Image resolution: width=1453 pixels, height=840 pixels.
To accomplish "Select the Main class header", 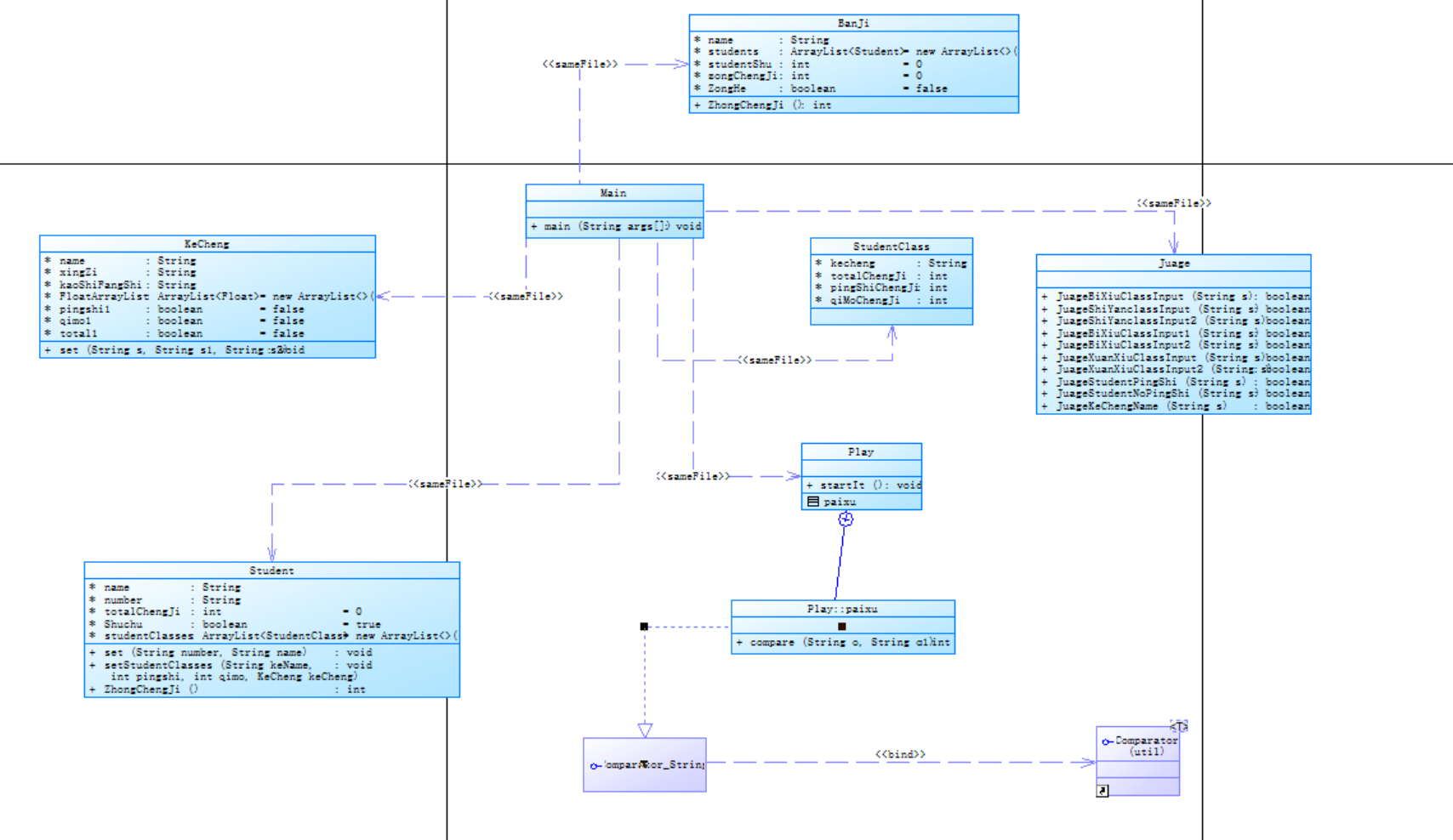I will coord(614,193).
